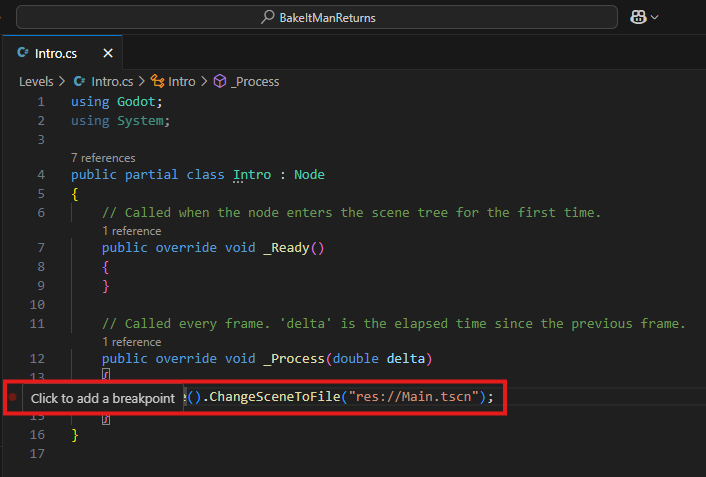The height and width of the screenshot is (477, 706).
Task: Open the Intro class breadcrumb
Action: [181, 82]
